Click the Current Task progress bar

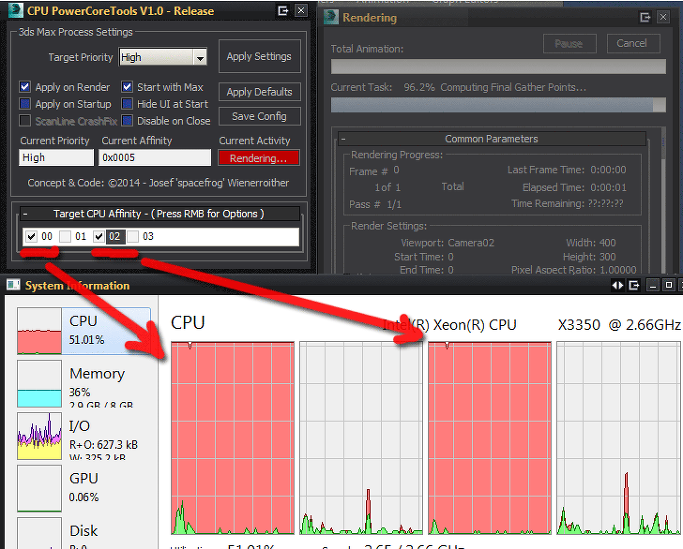point(498,105)
